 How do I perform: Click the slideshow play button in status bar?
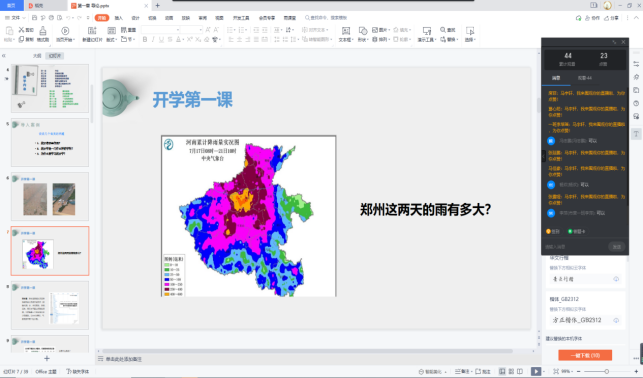(536, 371)
